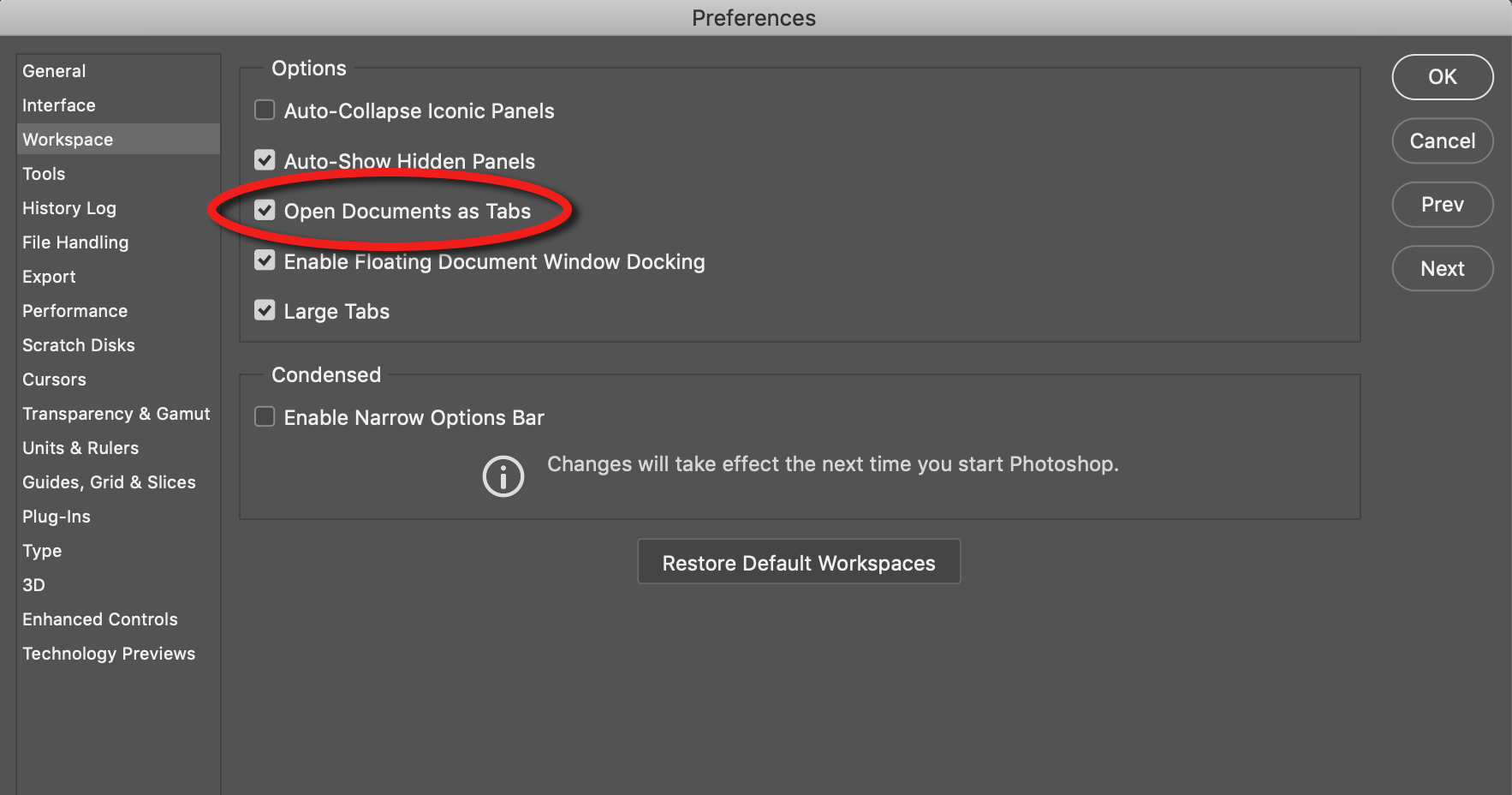Click the info icon near the restart notice
The image size is (1512, 795).
pos(503,475)
